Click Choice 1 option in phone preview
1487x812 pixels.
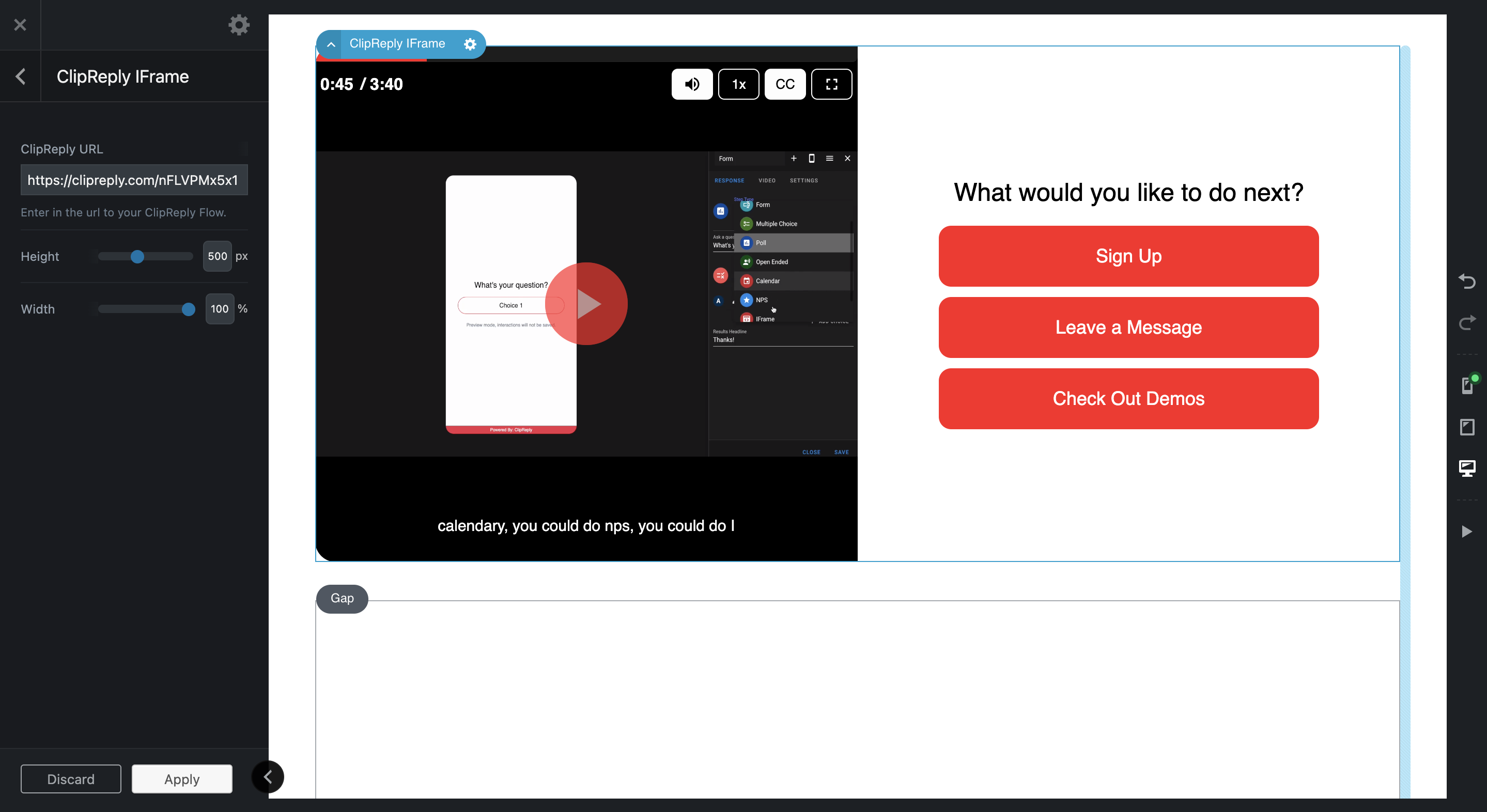click(510, 305)
